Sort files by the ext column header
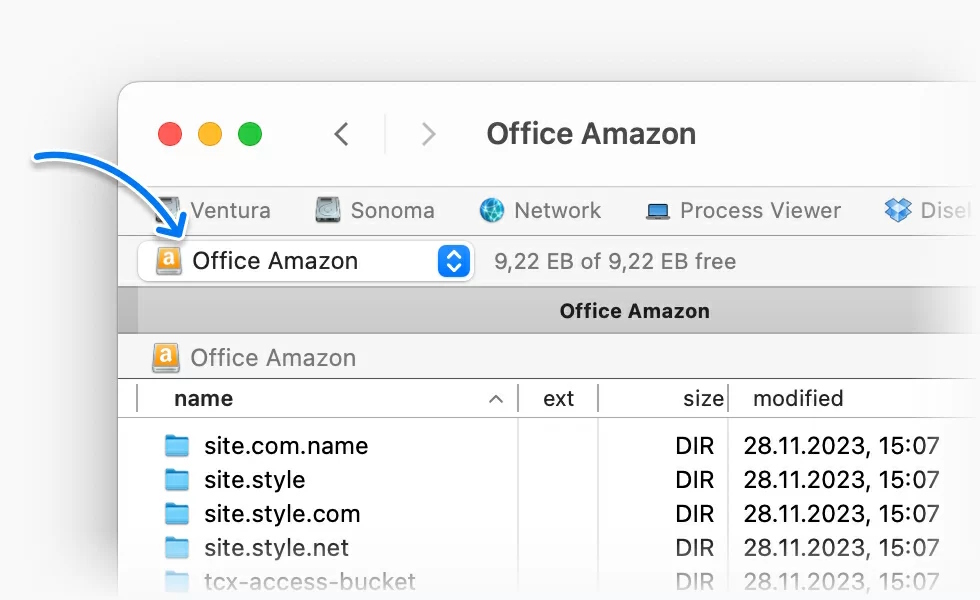This screenshot has height=600, width=980. pos(558,399)
